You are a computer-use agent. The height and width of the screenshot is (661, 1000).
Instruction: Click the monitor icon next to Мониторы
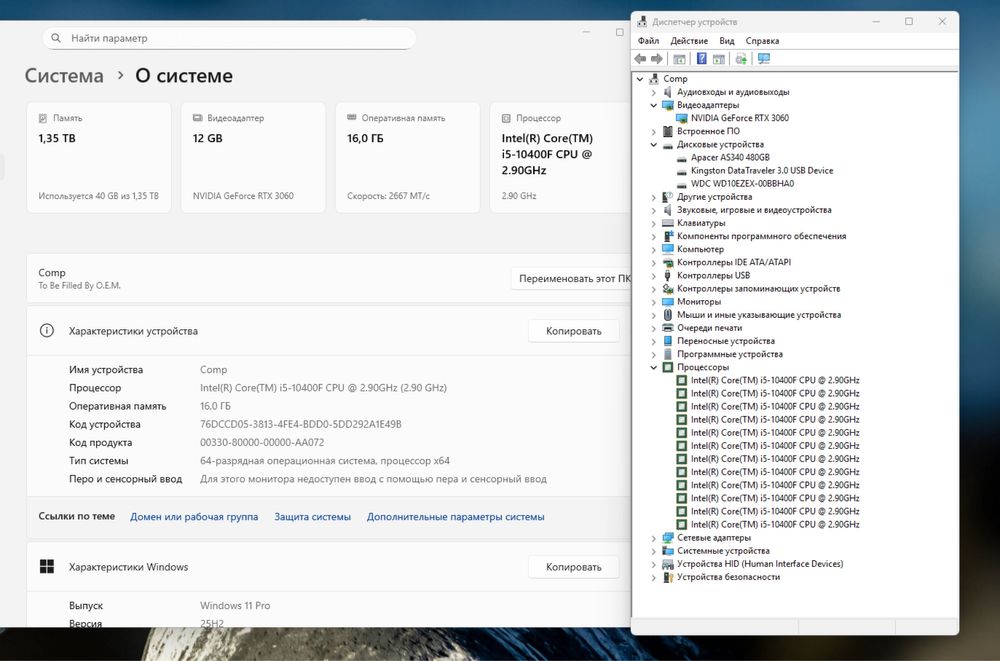pyautogui.click(x=668, y=301)
